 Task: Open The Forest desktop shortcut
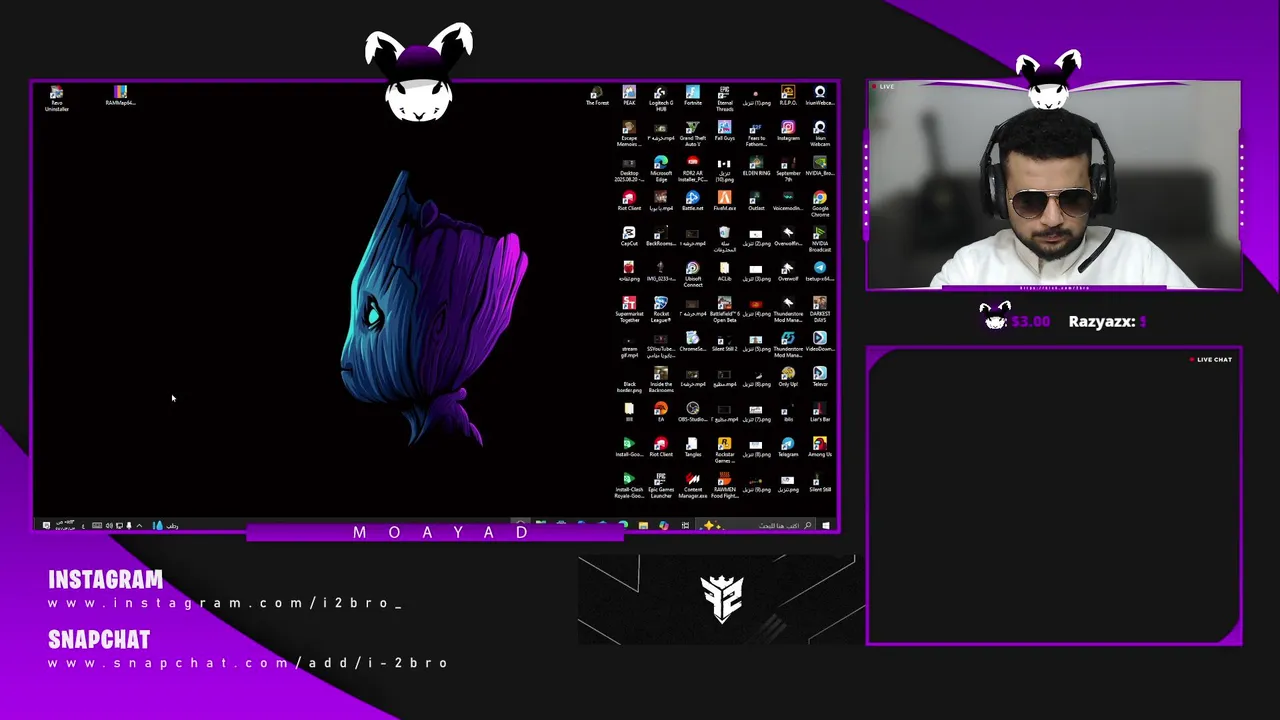tap(597, 96)
